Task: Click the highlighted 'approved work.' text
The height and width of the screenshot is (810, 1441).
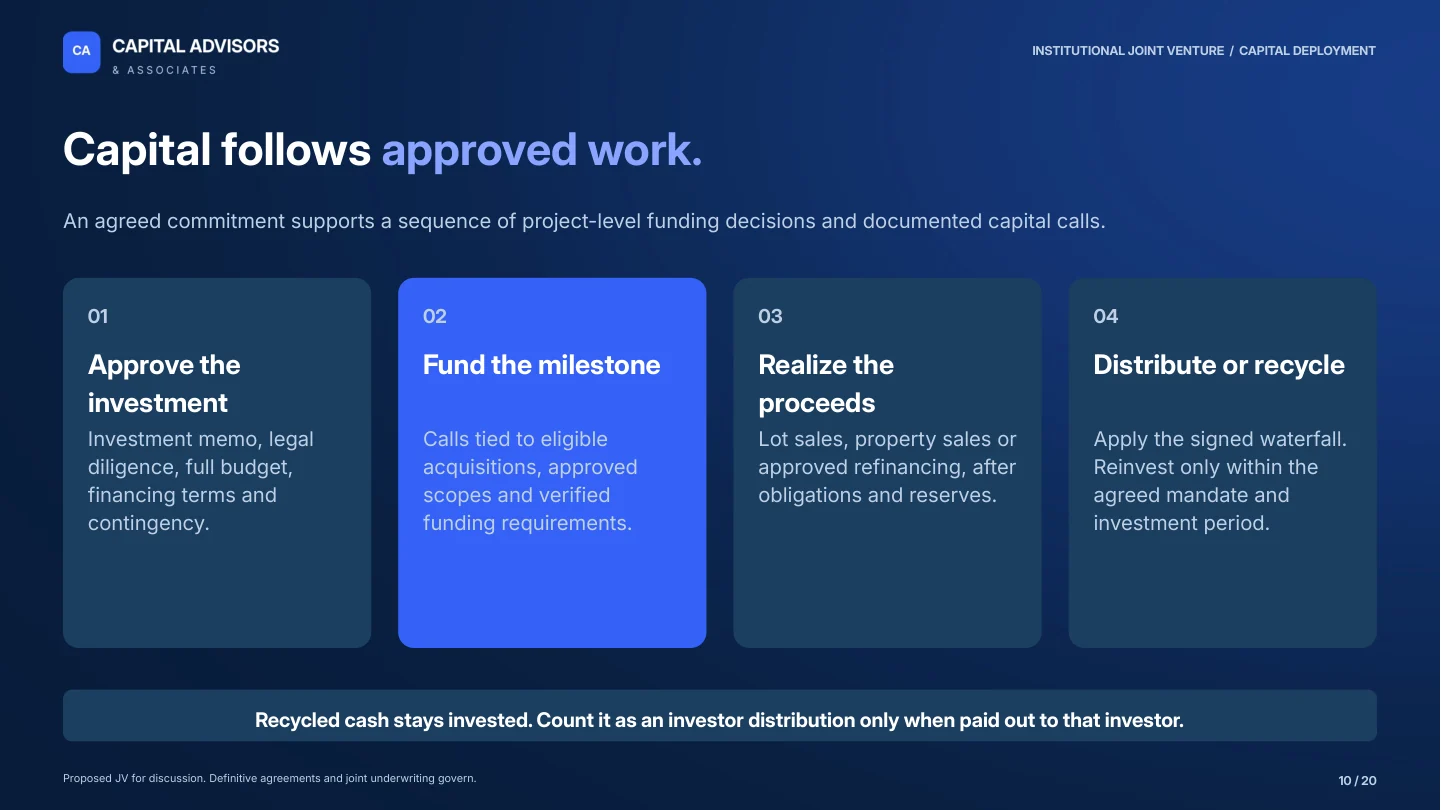Action: pos(542,150)
